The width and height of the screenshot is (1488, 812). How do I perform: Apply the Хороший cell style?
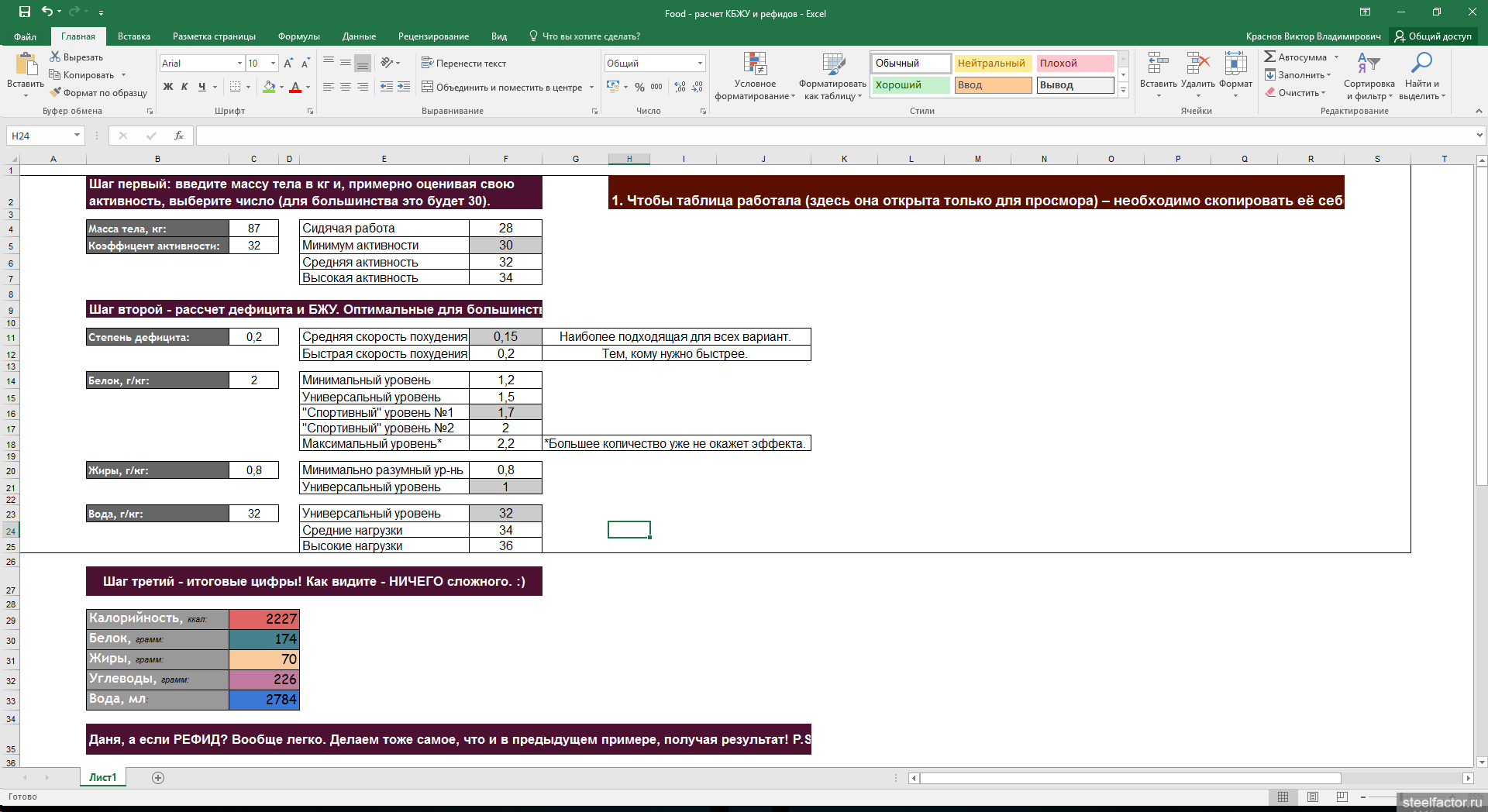[x=911, y=85]
